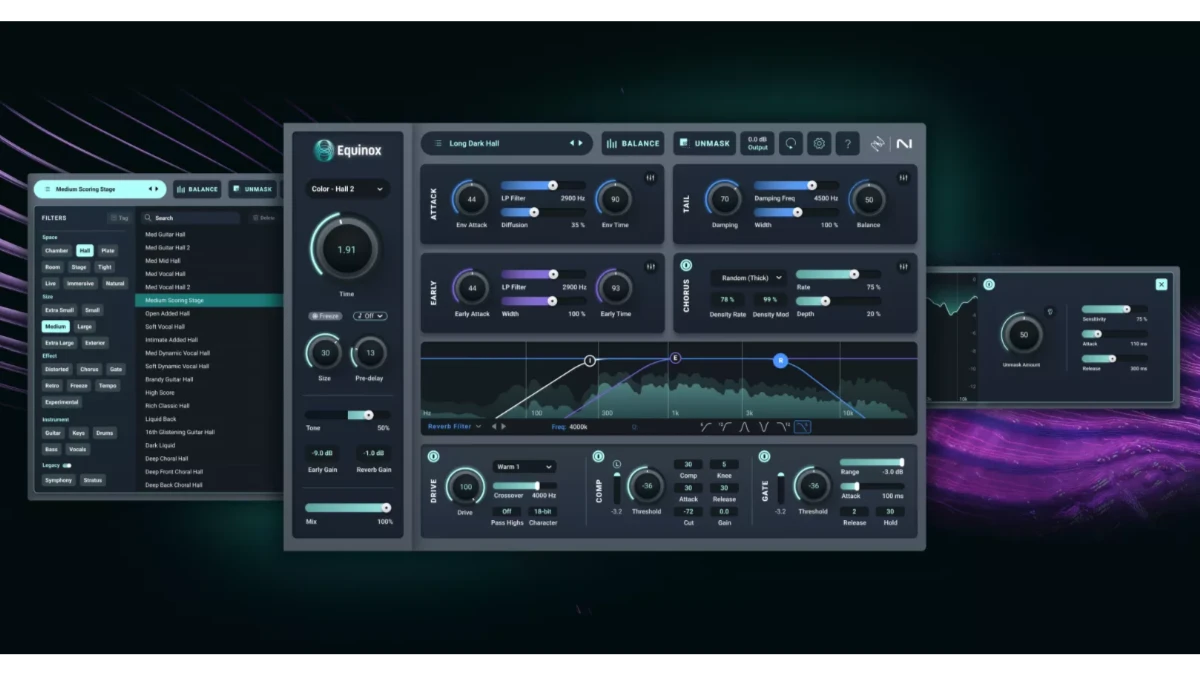Click the BALANCE button in main window
Viewport: 1200px width, 675px height.
tap(633, 143)
